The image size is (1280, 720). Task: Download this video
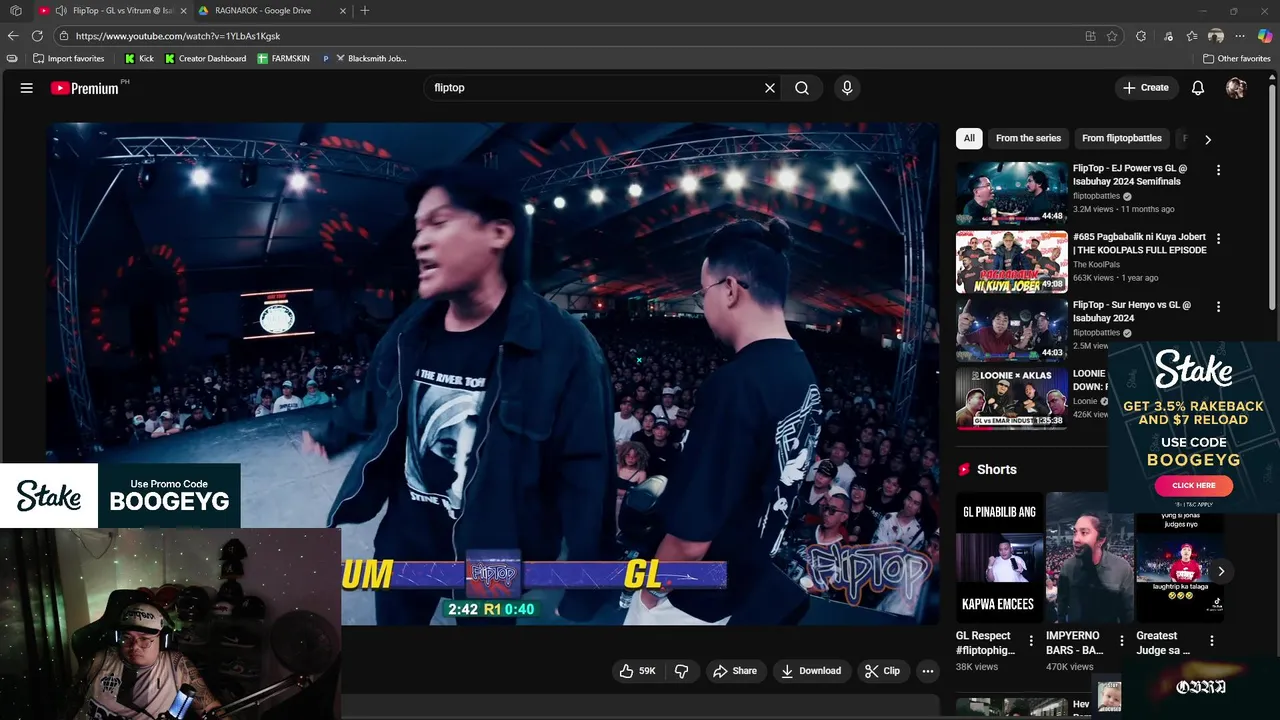811,671
